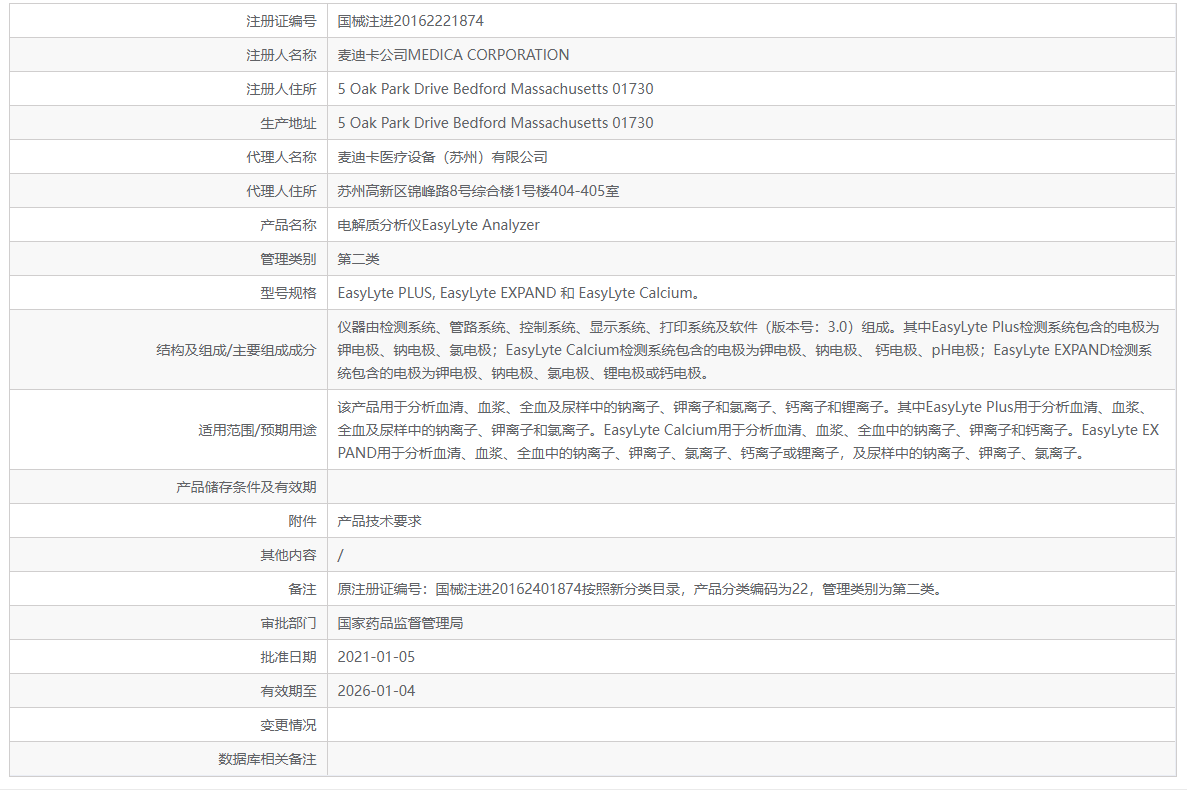1187x795 pixels.
Task: Select the 仪器由检测系统 composition paragraph
Action: (748, 351)
